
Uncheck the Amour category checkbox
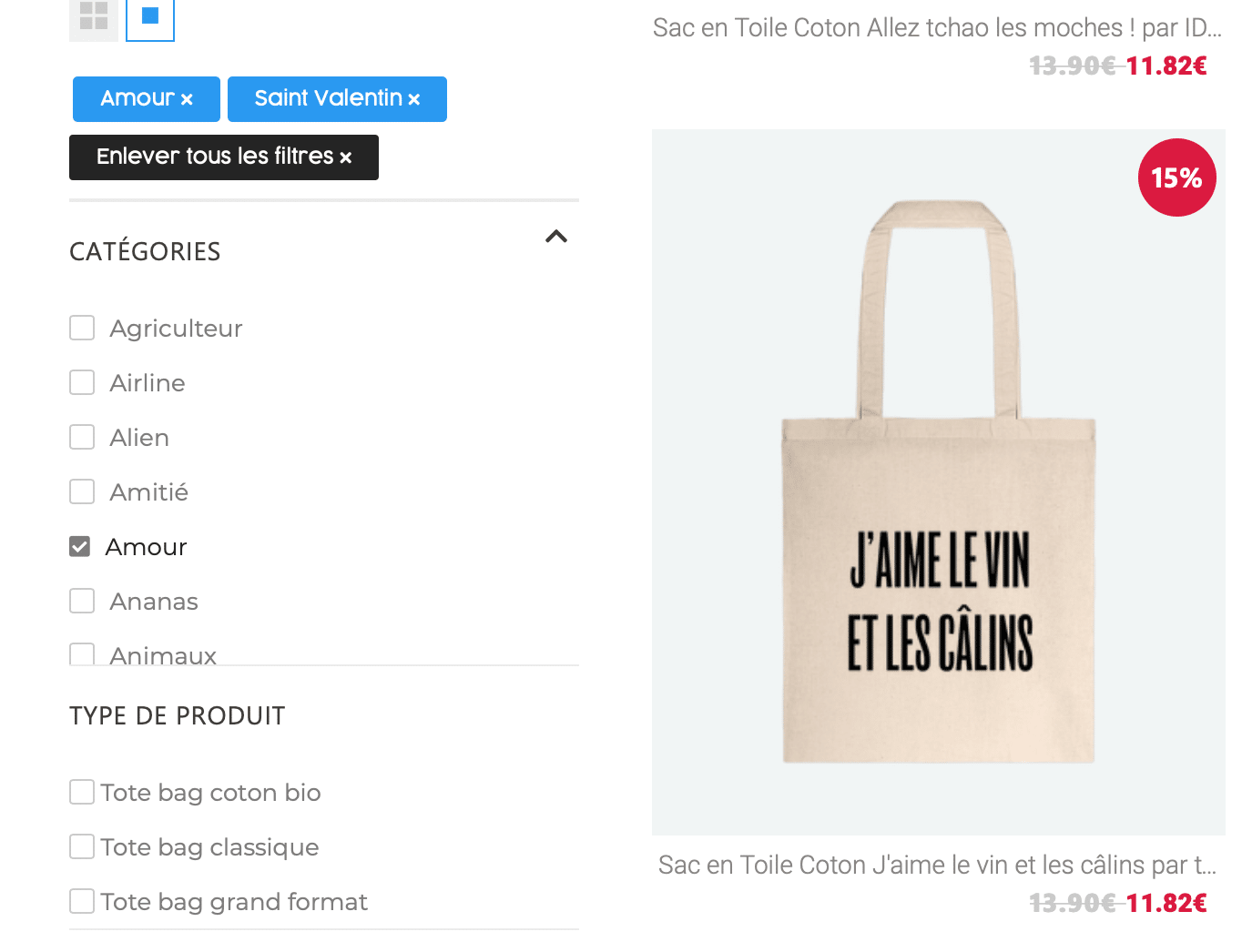coord(80,546)
